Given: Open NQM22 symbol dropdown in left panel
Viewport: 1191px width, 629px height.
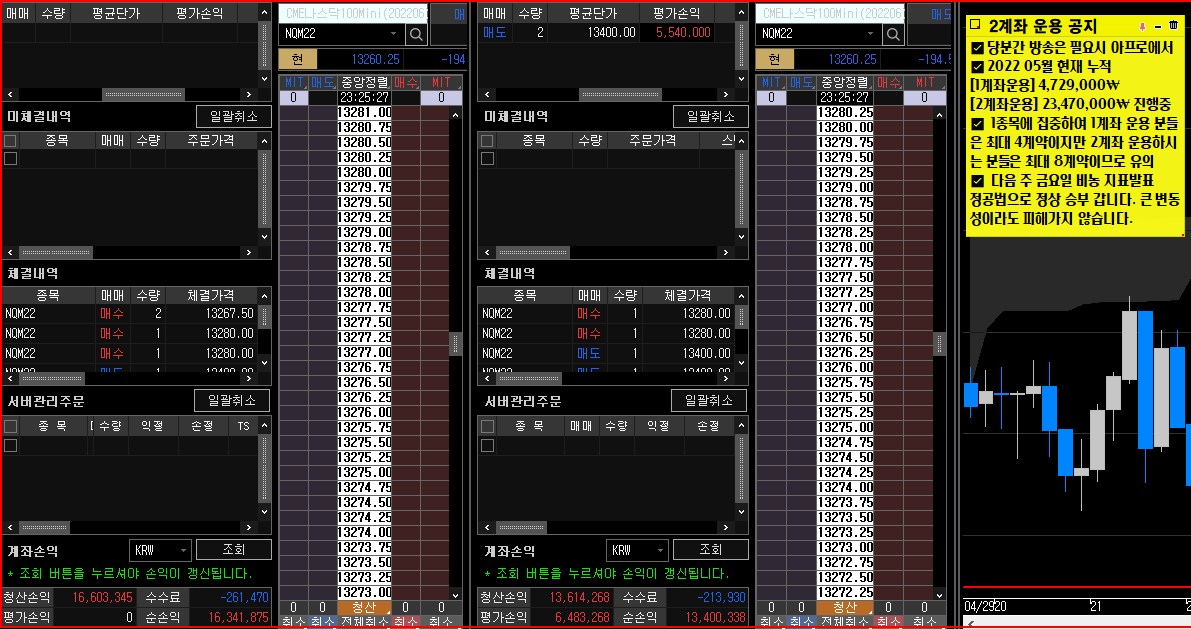Looking at the screenshot, I should [393, 34].
